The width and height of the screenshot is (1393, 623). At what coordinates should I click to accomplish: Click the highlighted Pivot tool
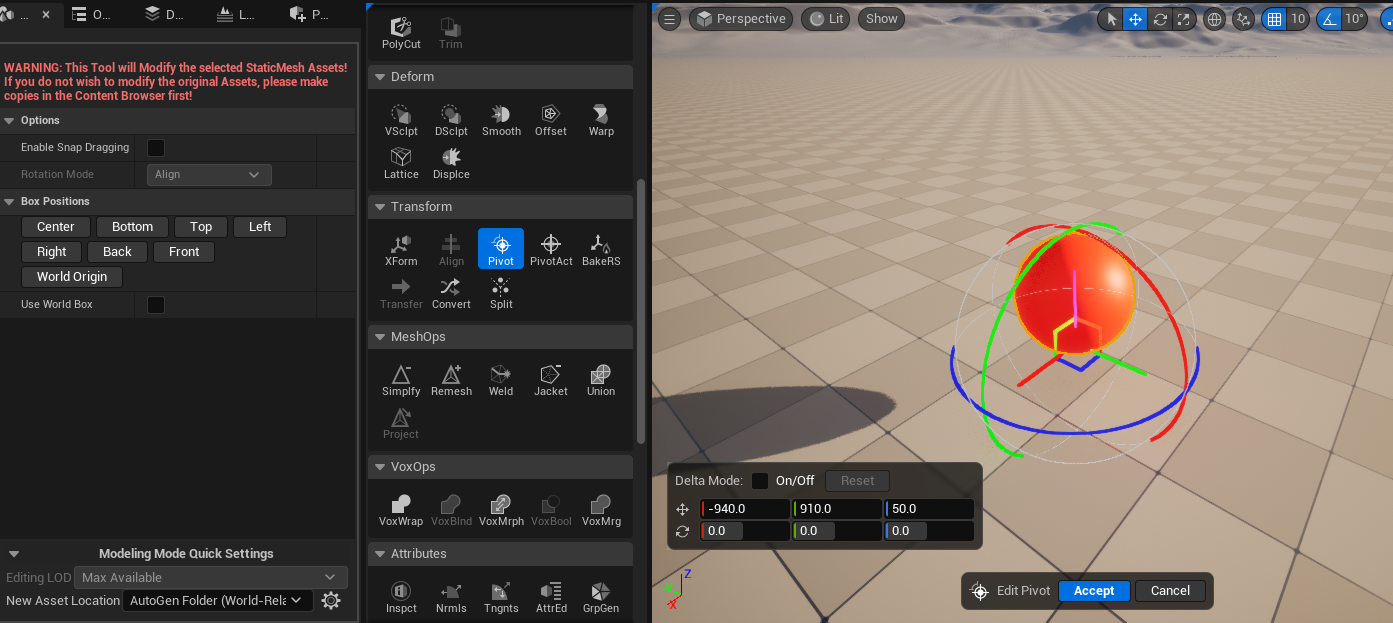click(501, 249)
